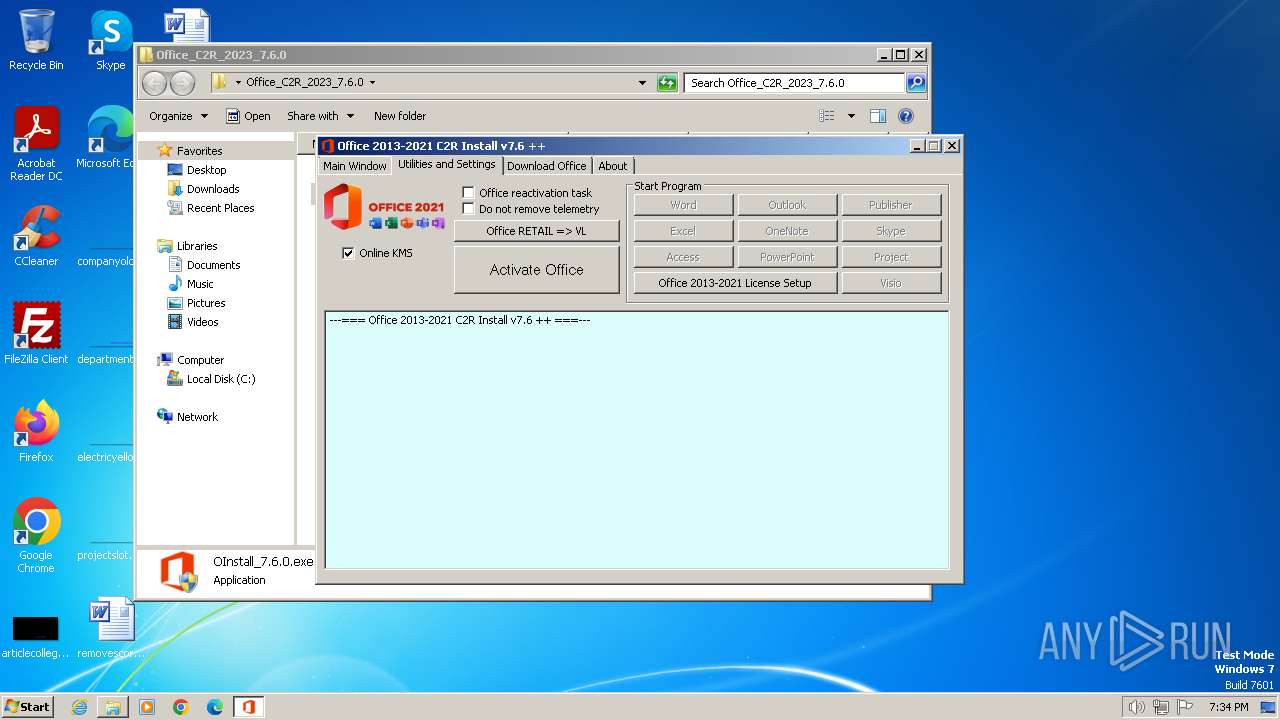Open Local Disk (C:) in navigation pane
This screenshot has width=1280, height=720.
221,379
